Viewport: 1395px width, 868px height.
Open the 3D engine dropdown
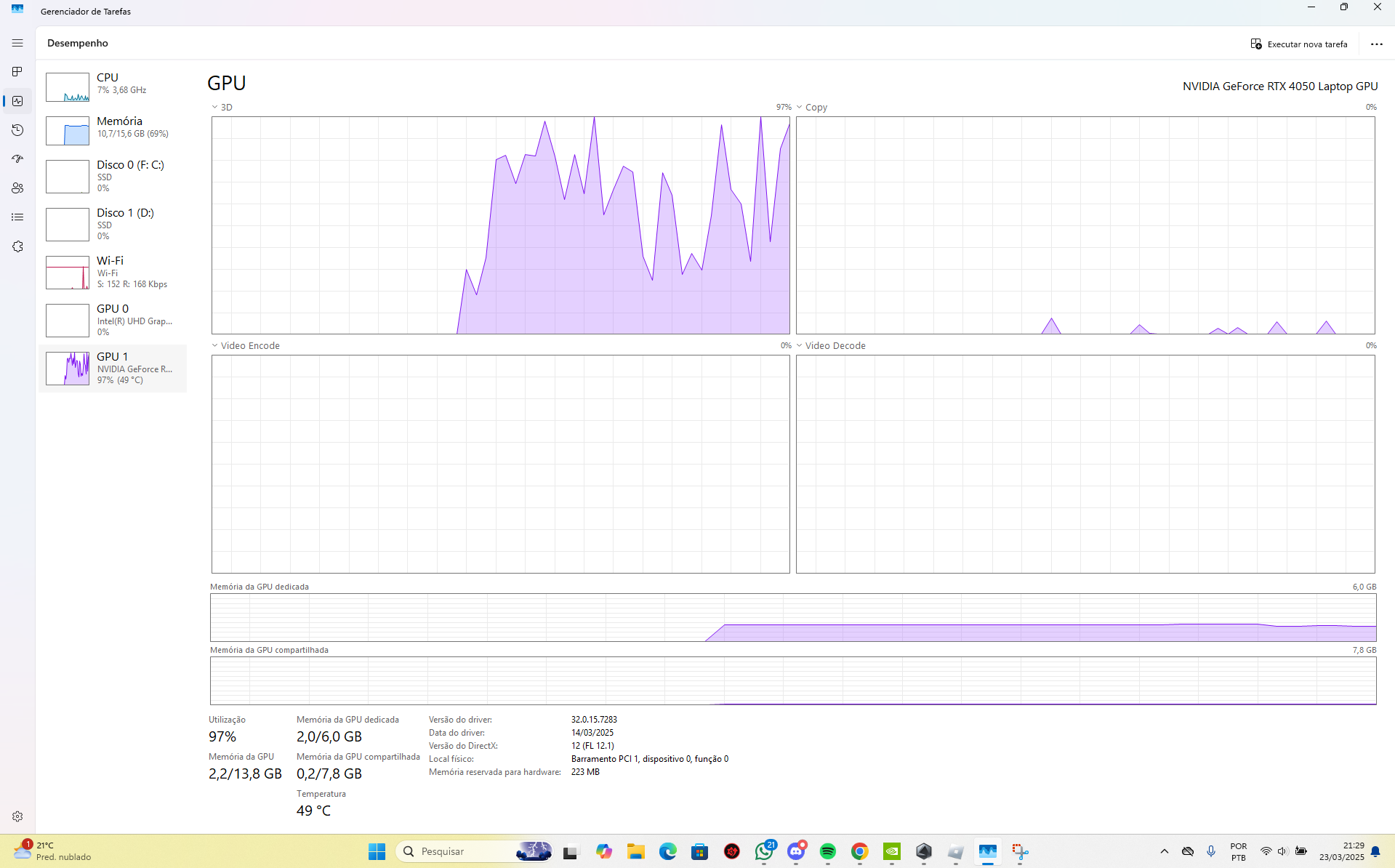222,108
